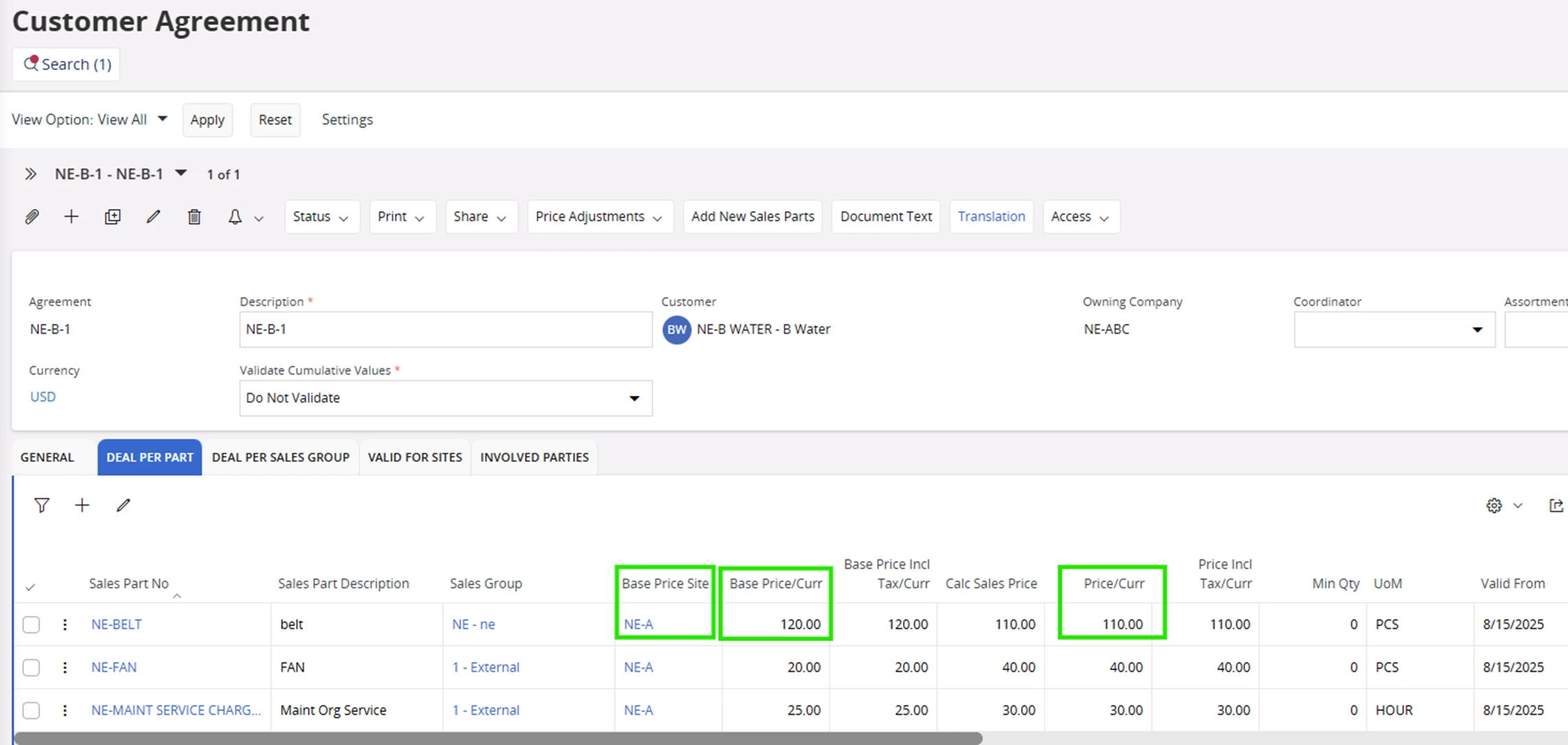The width and height of the screenshot is (1568, 745).
Task: Open the Status dropdown menu
Action: (321, 216)
